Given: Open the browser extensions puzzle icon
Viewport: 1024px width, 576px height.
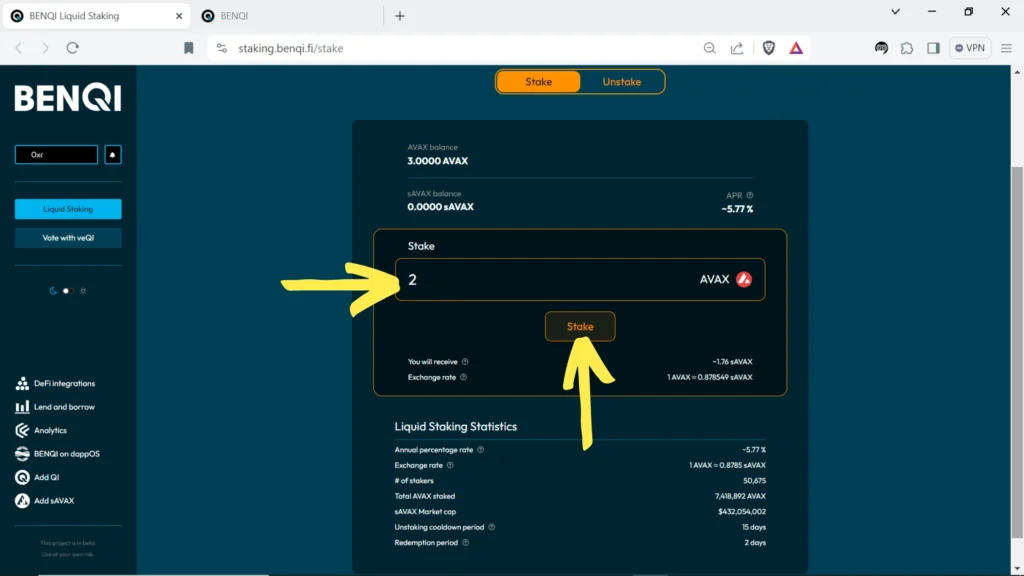Looking at the screenshot, I should [x=907, y=47].
